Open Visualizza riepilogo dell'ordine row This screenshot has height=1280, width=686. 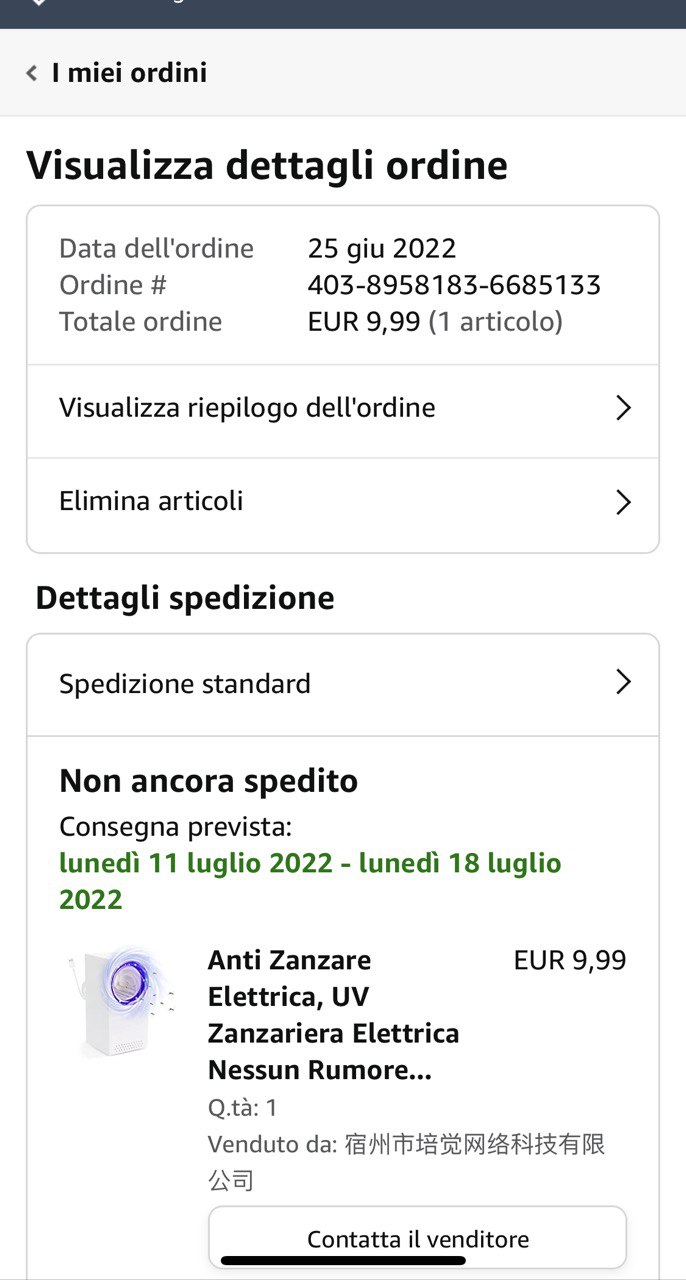click(247, 408)
